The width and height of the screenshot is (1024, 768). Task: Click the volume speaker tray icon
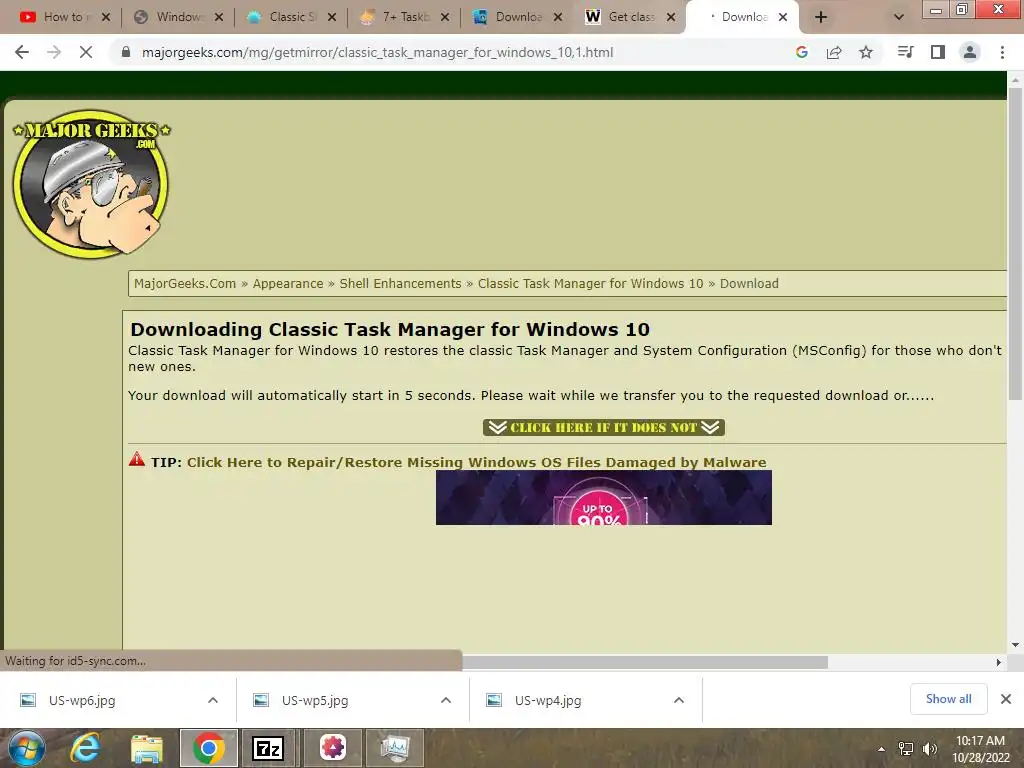point(929,749)
